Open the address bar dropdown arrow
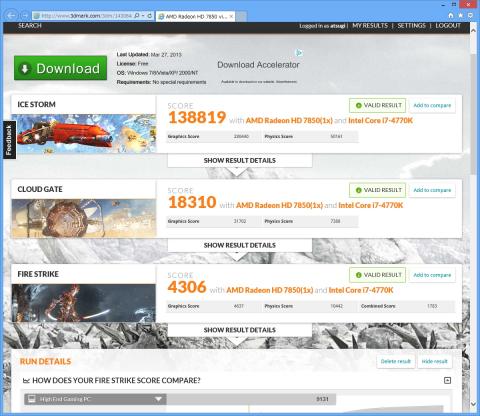This screenshot has width=480, height=416. pyautogui.click(x=143, y=16)
